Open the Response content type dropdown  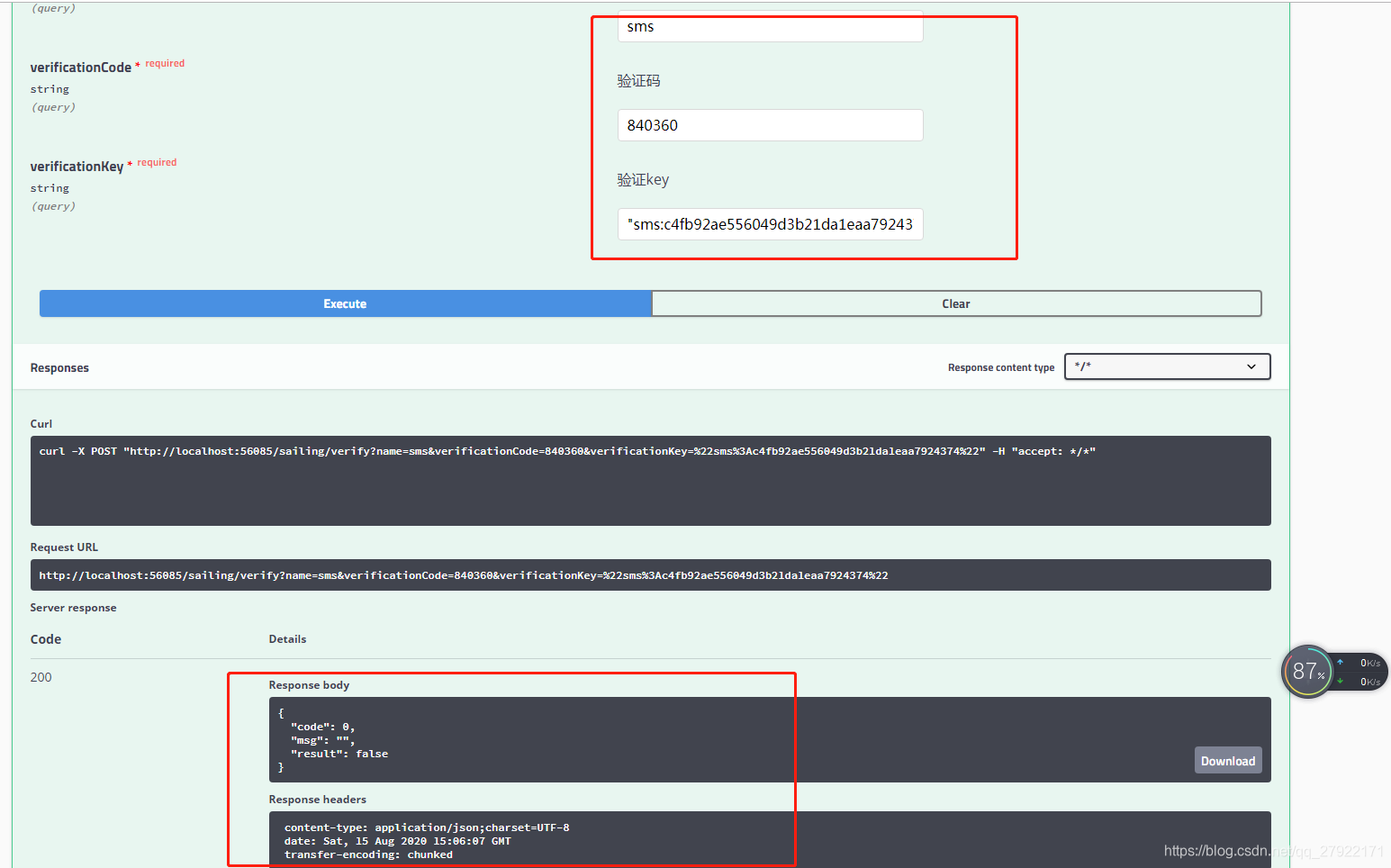1167,366
